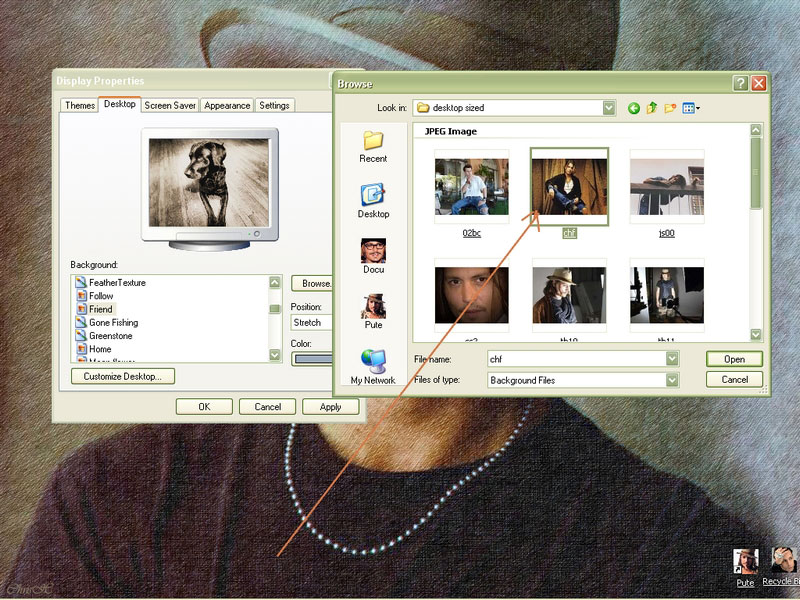Expand the File name dropdown

pos(672,358)
